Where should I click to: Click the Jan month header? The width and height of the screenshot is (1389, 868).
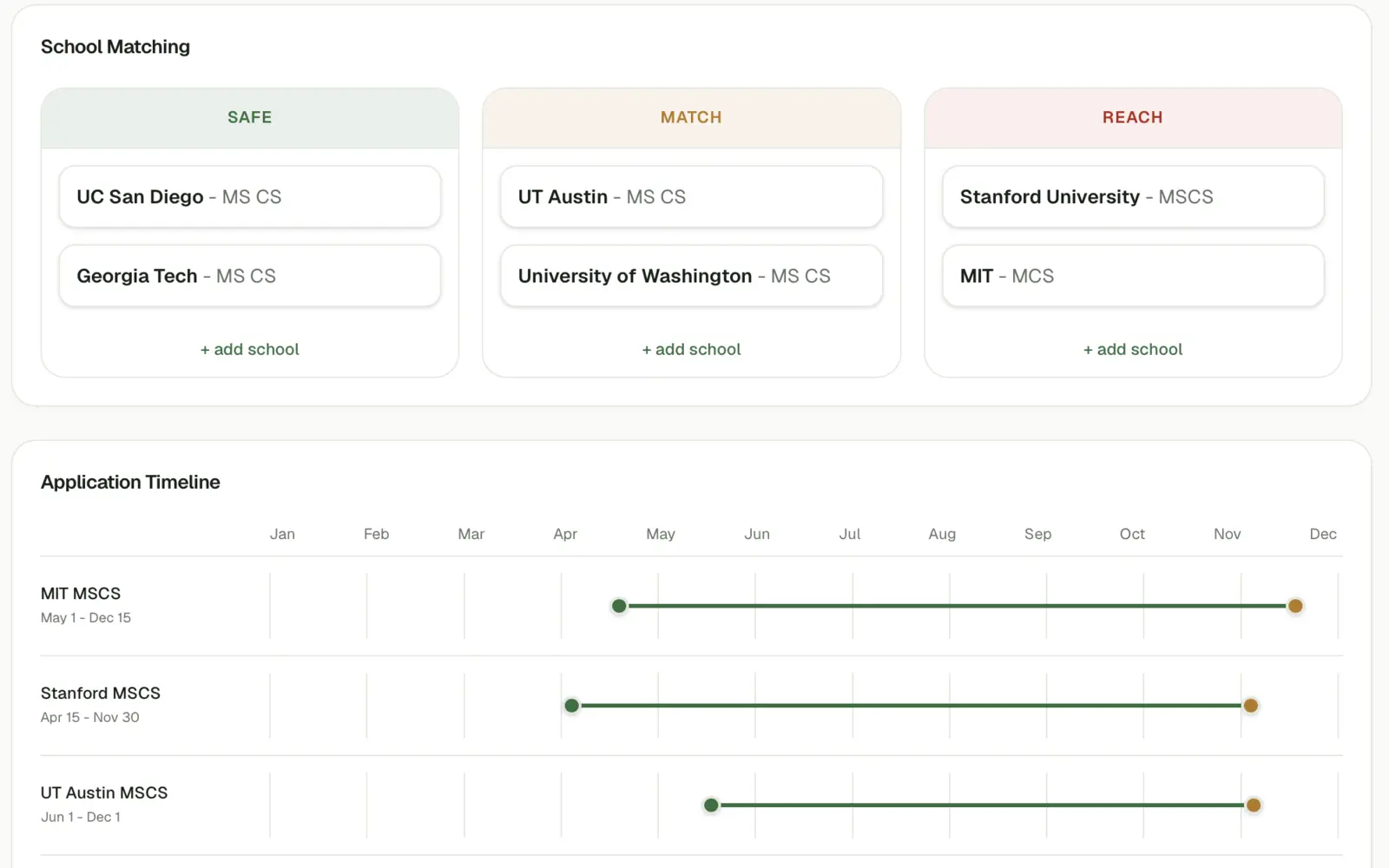[282, 534]
